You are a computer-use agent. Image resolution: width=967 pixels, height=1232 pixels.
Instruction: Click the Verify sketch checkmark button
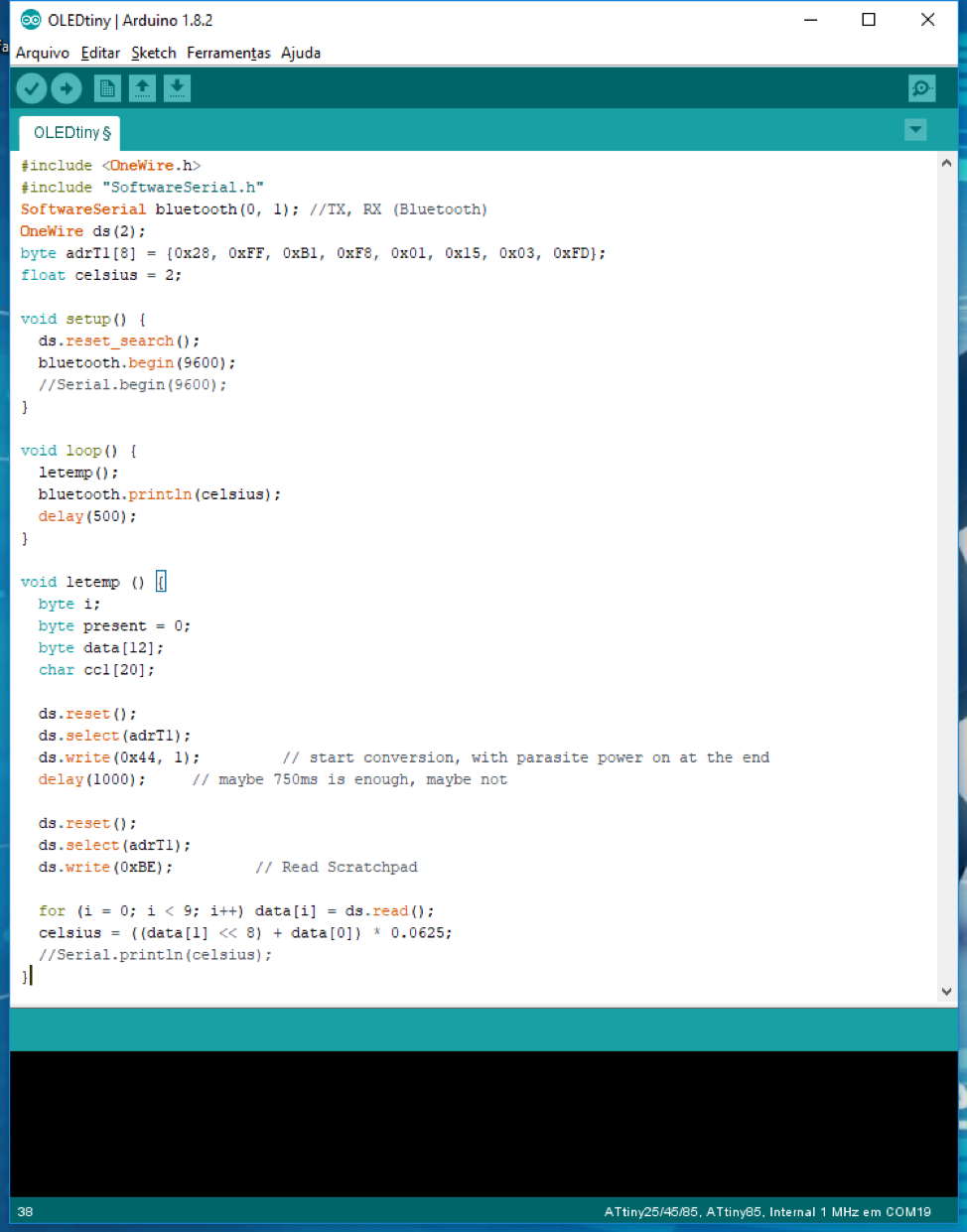(32, 88)
